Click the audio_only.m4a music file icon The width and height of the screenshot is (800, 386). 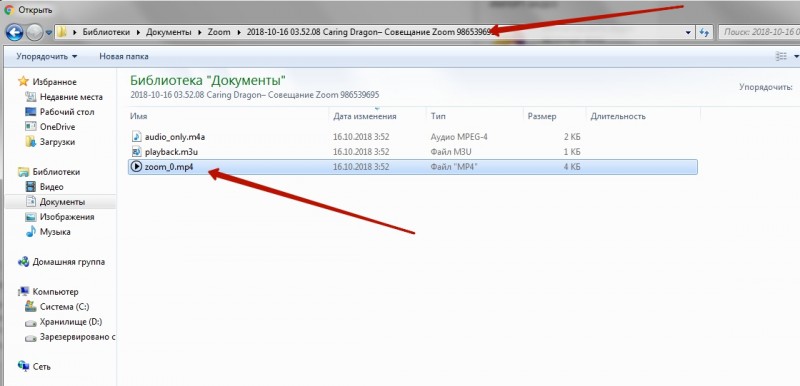click(136, 137)
